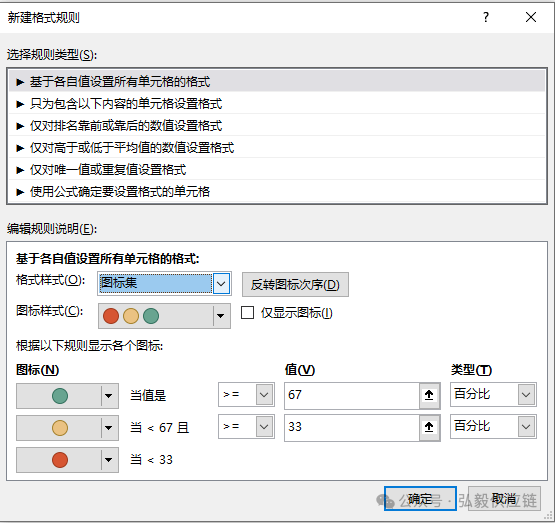This screenshot has height=523, width=555.
Task: Open the three-circle icon style selector
Action: click(x=164, y=316)
